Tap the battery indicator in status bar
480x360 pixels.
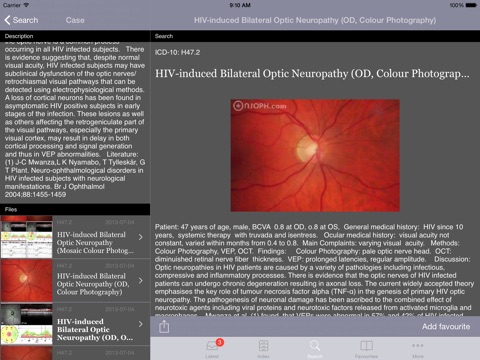[x=471, y=5]
